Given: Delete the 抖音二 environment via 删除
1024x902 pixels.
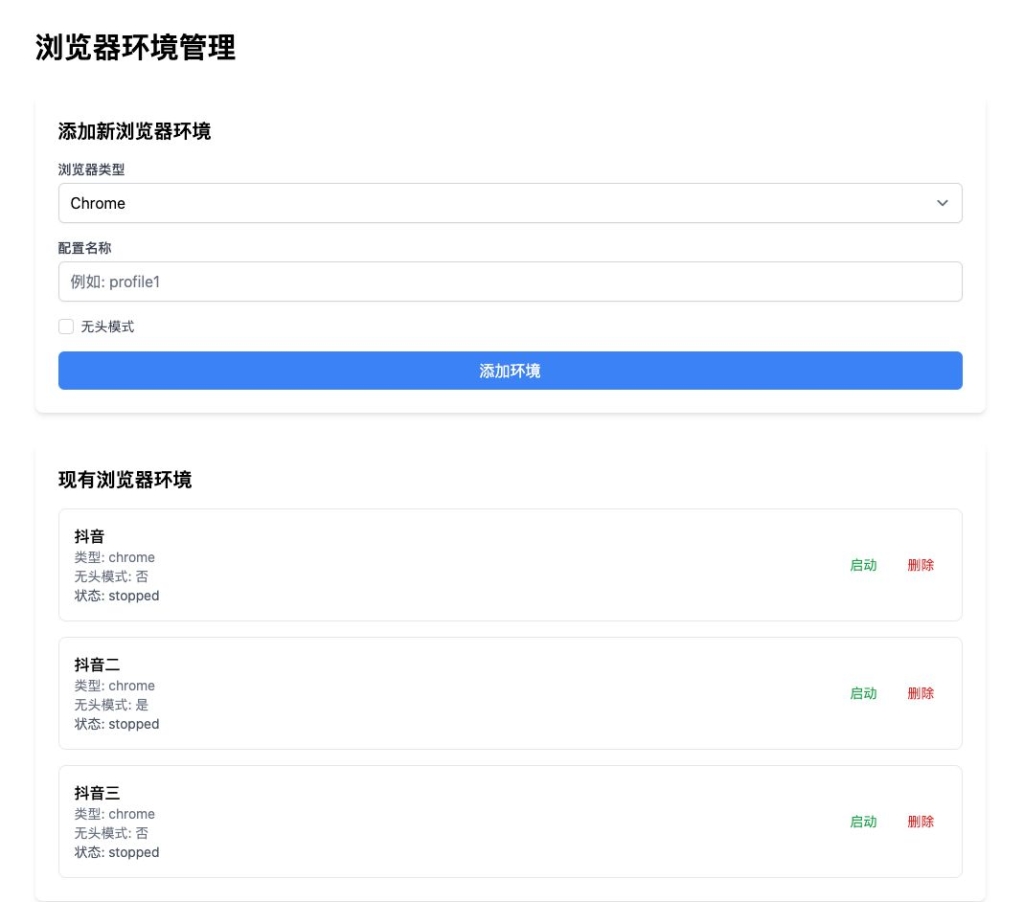Looking at the screenshot, I should (920, 693).
